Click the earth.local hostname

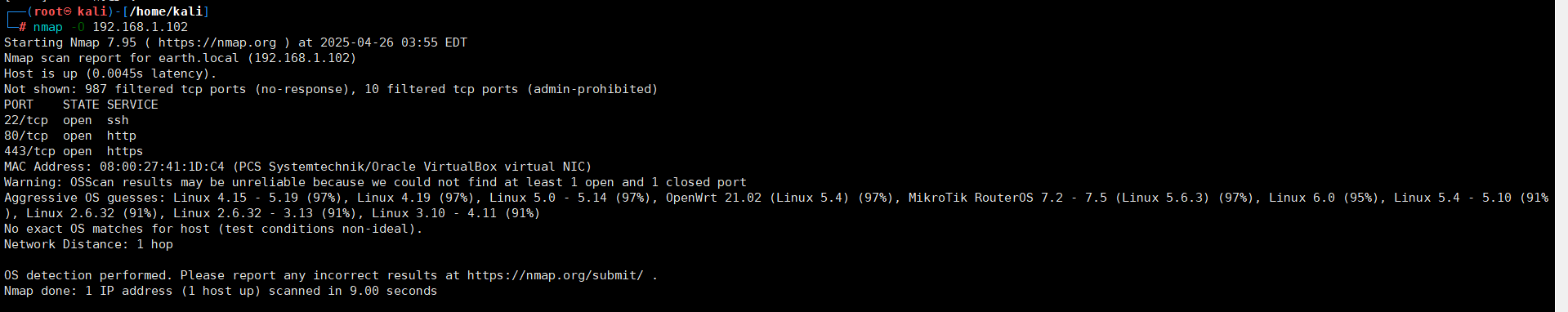[199, 58]
